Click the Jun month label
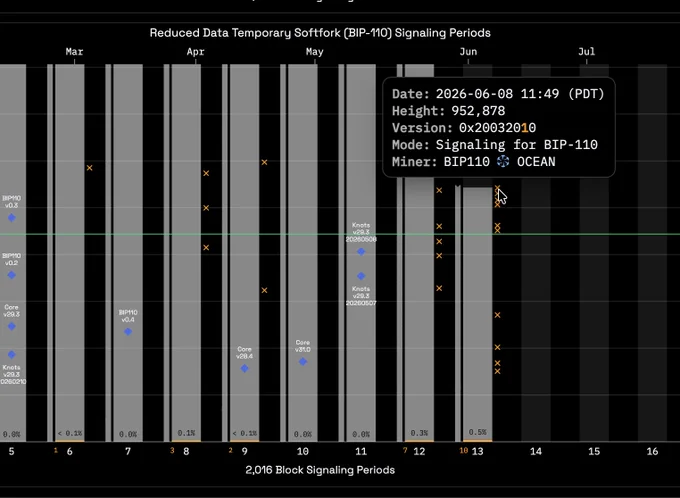The image size is (680, 498). tap(468, 52)
